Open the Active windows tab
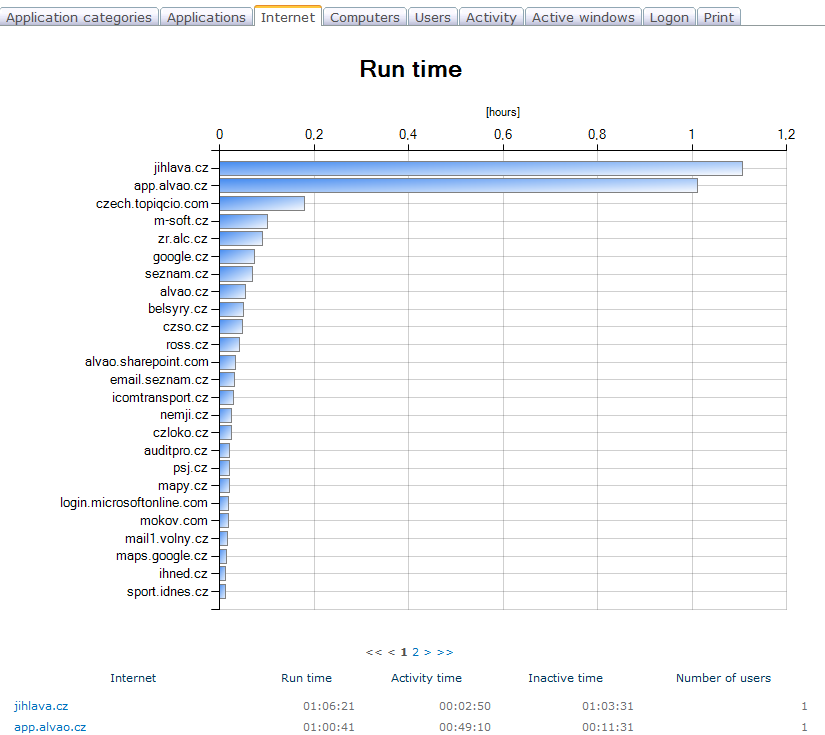 [583, 17]
